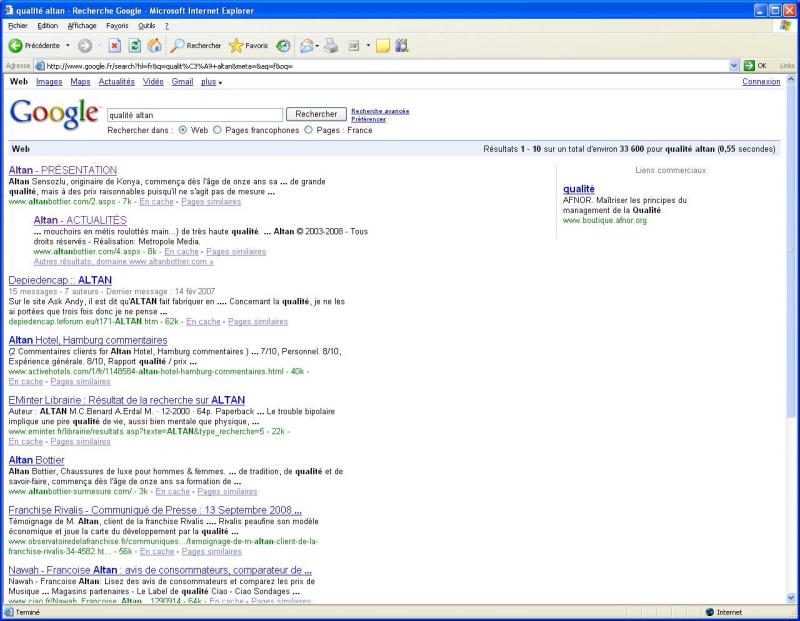
Task: Open the Edition menu
Action: coord(47,26)
